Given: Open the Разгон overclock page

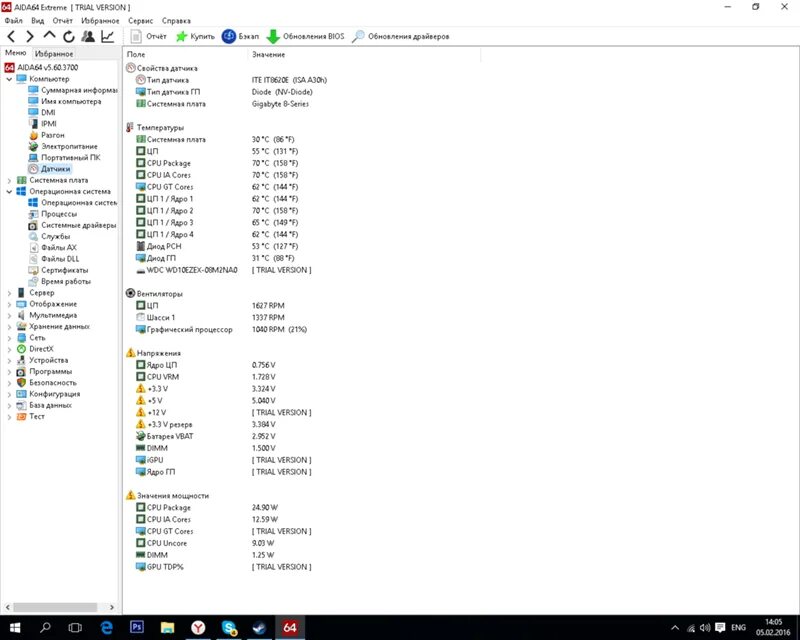Looking at the screenshot, I should [x=46, y=135].
